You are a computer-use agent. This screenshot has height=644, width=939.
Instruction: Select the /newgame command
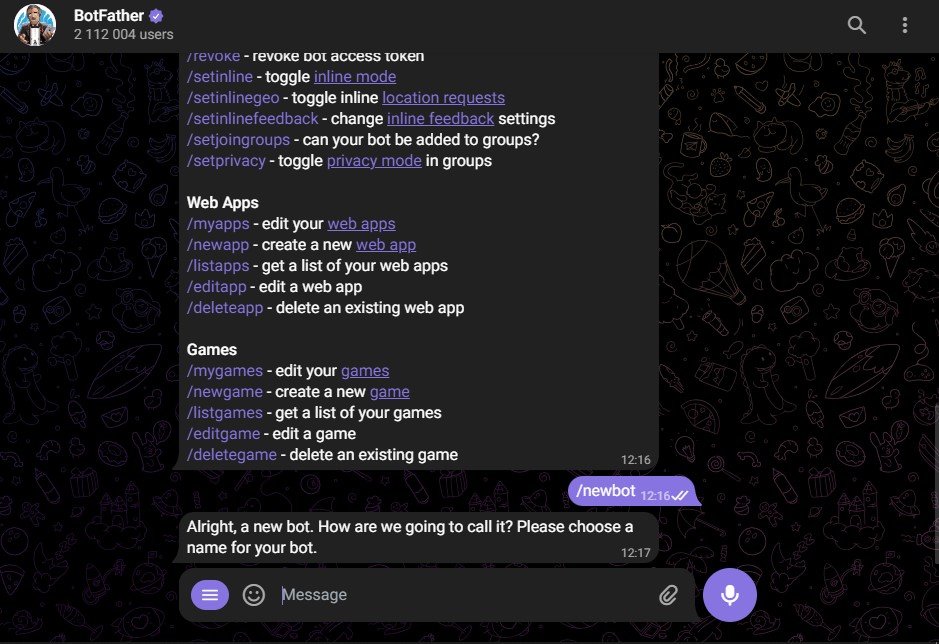pyautogui.click(x=225, y=392)
